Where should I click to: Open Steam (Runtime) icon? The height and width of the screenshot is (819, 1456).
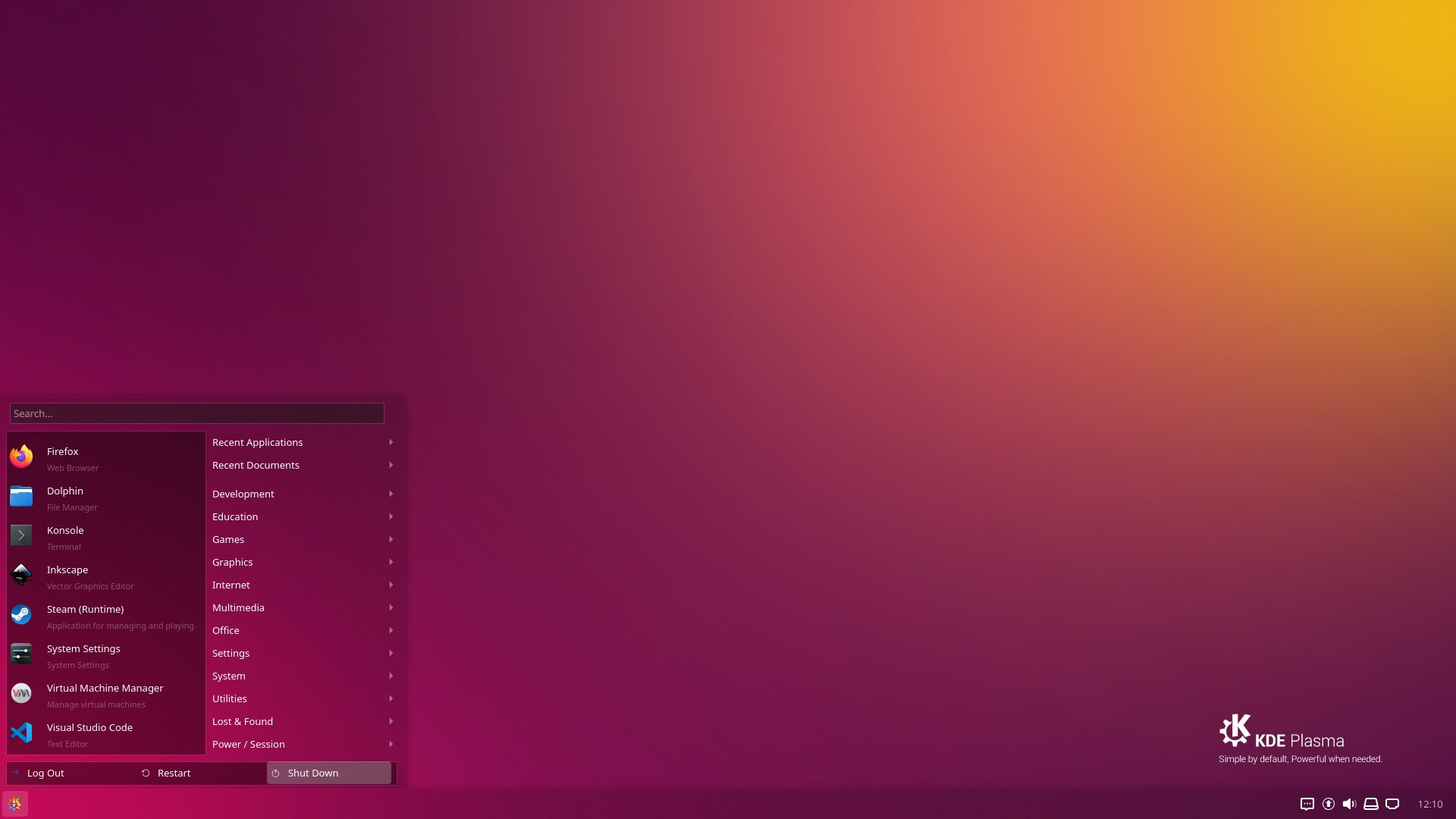21,614
